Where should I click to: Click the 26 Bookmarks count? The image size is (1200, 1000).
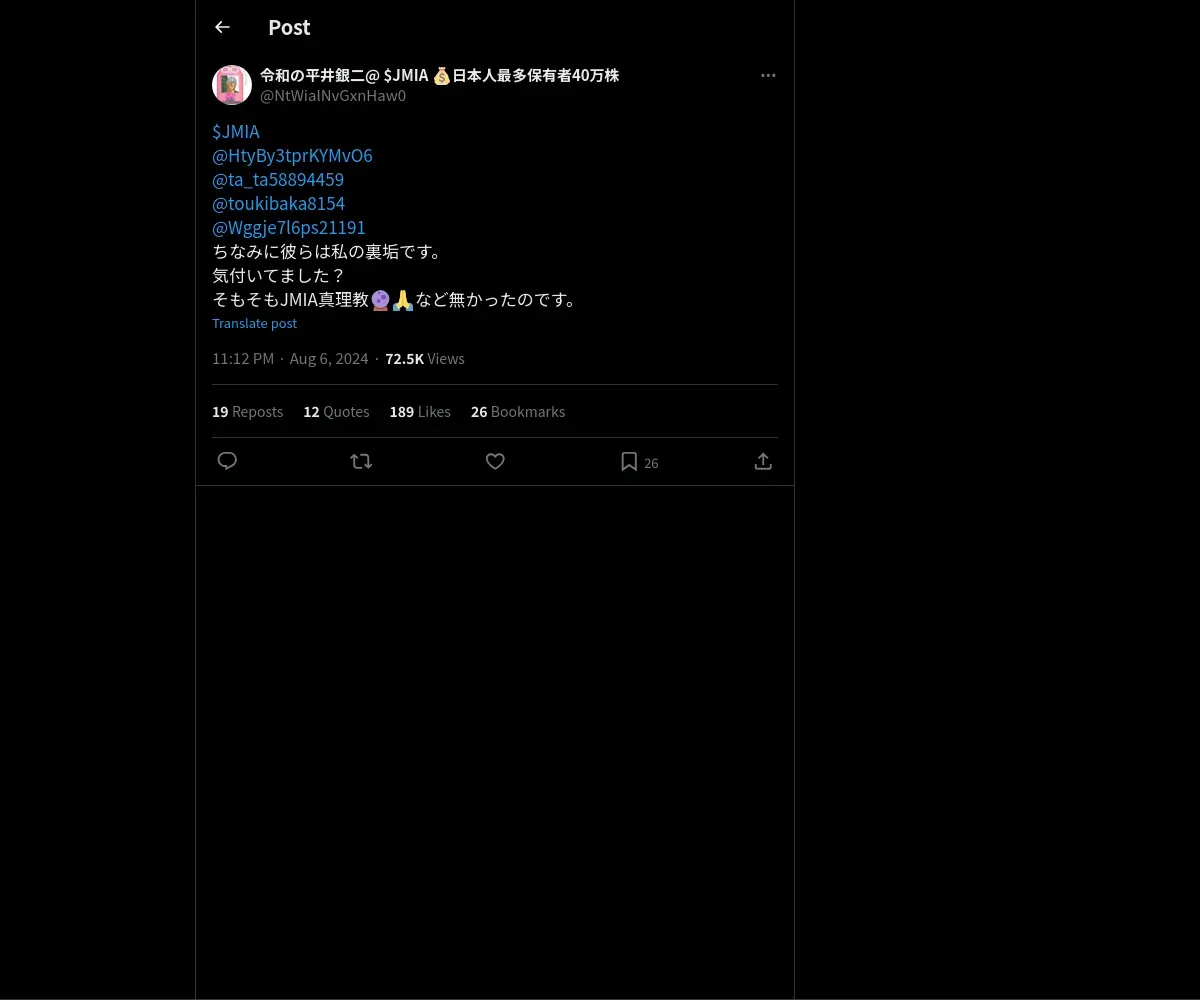pos(518,411)
